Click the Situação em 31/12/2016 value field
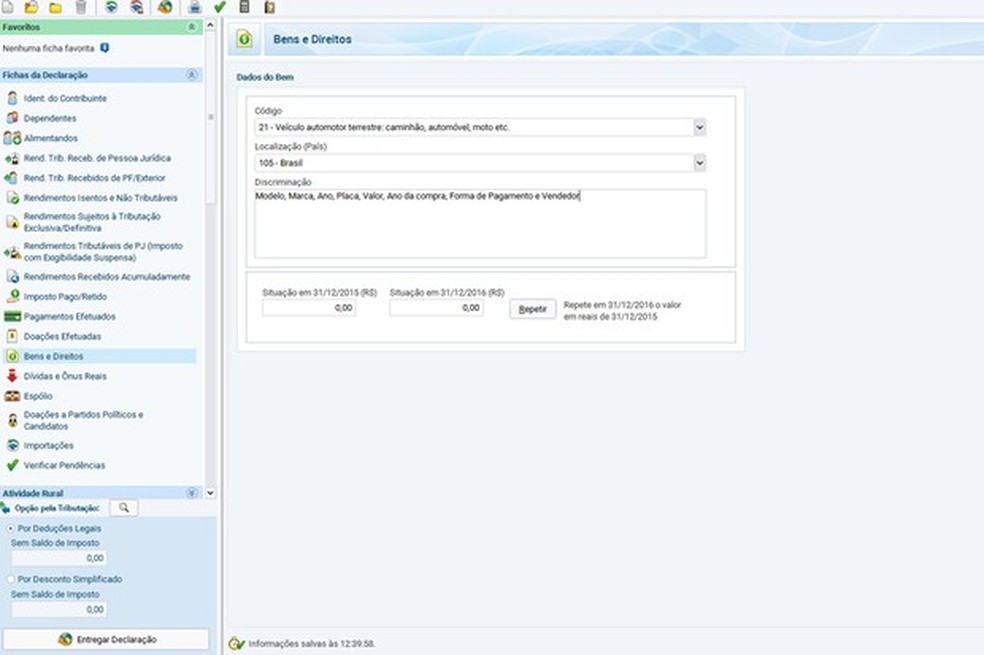Image resolution: width=984 pixels, height=655 pixels. (x=436, y=308)
